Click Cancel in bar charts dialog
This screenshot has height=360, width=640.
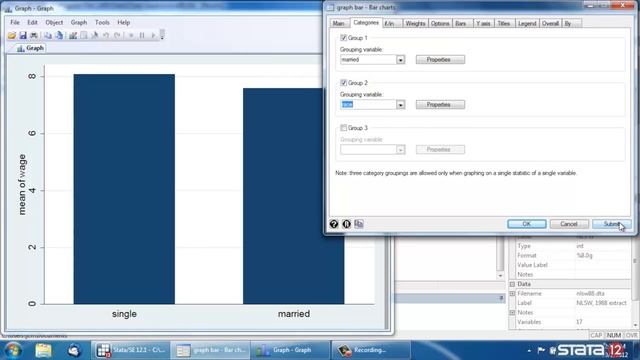pos(569,224)
